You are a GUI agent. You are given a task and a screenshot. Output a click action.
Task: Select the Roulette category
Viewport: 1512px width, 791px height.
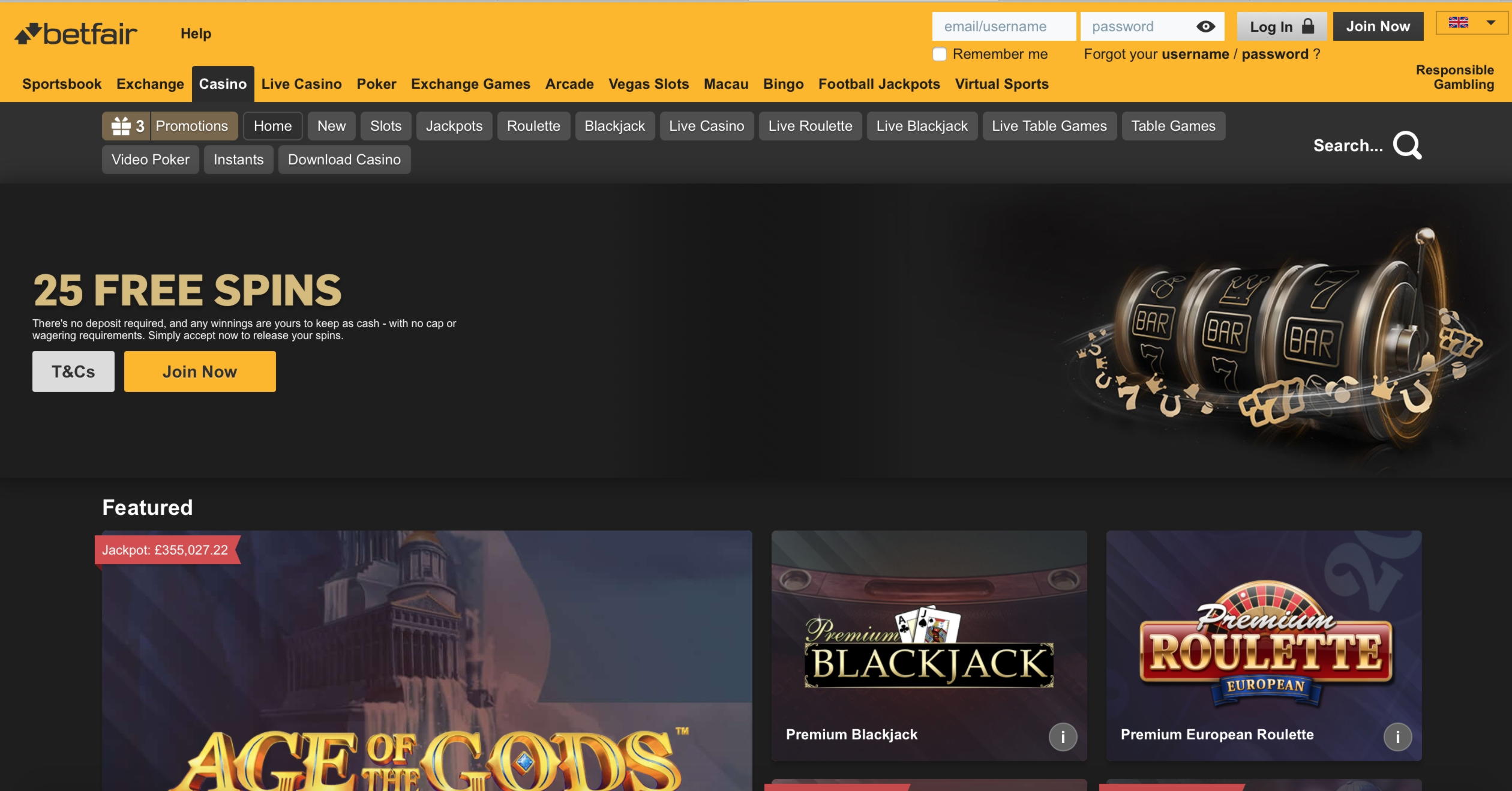(x=533, y=126)
